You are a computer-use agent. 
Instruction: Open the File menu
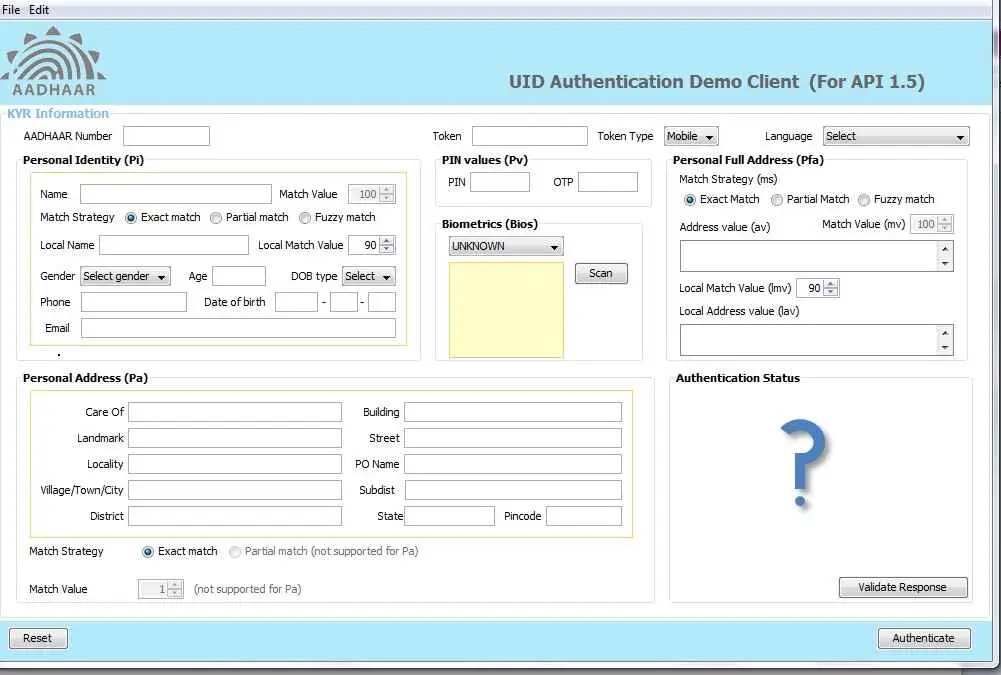click(x=11, y=9)
